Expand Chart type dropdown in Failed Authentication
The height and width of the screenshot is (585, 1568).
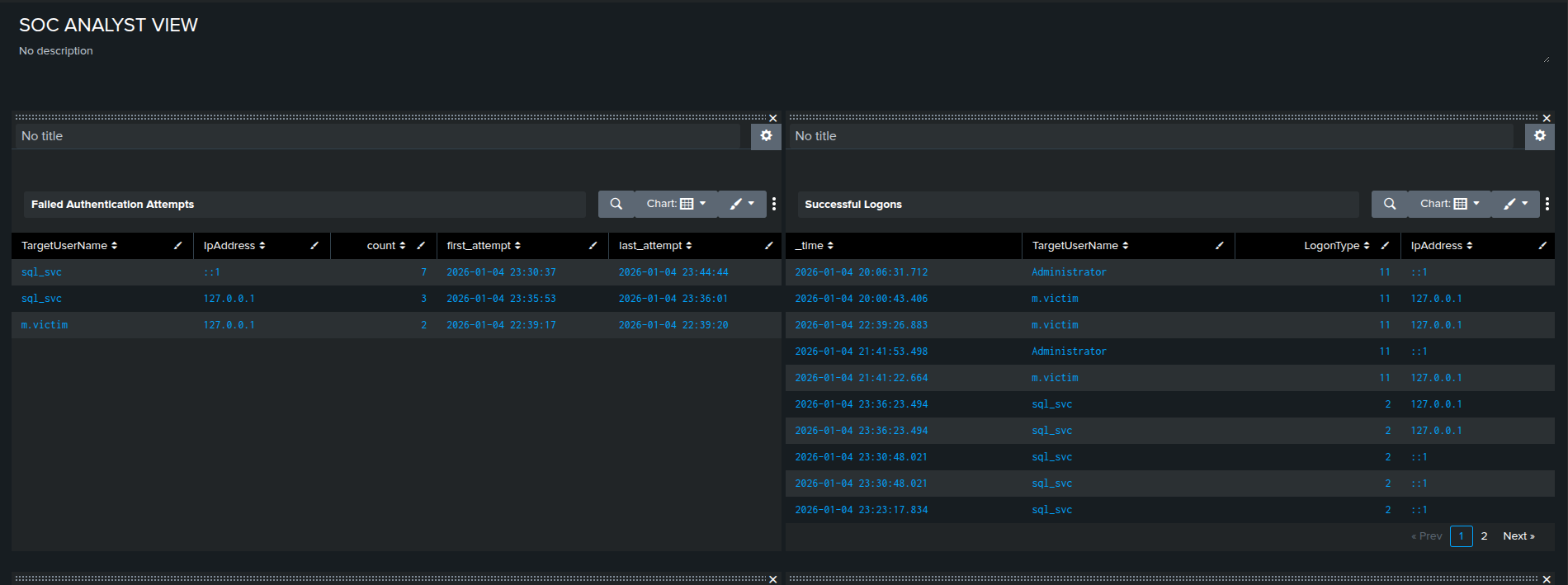(x=676, y=204)
